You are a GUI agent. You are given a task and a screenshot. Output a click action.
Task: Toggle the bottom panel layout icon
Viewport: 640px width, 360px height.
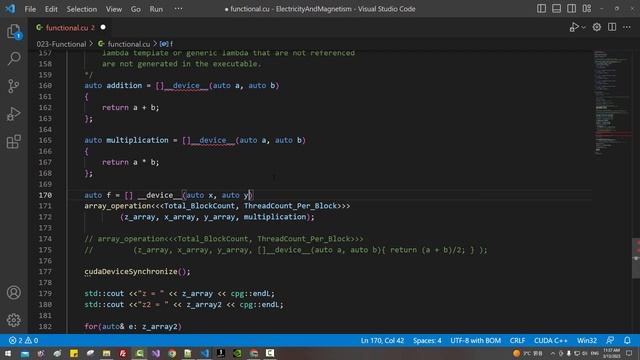tap(556, 9)
